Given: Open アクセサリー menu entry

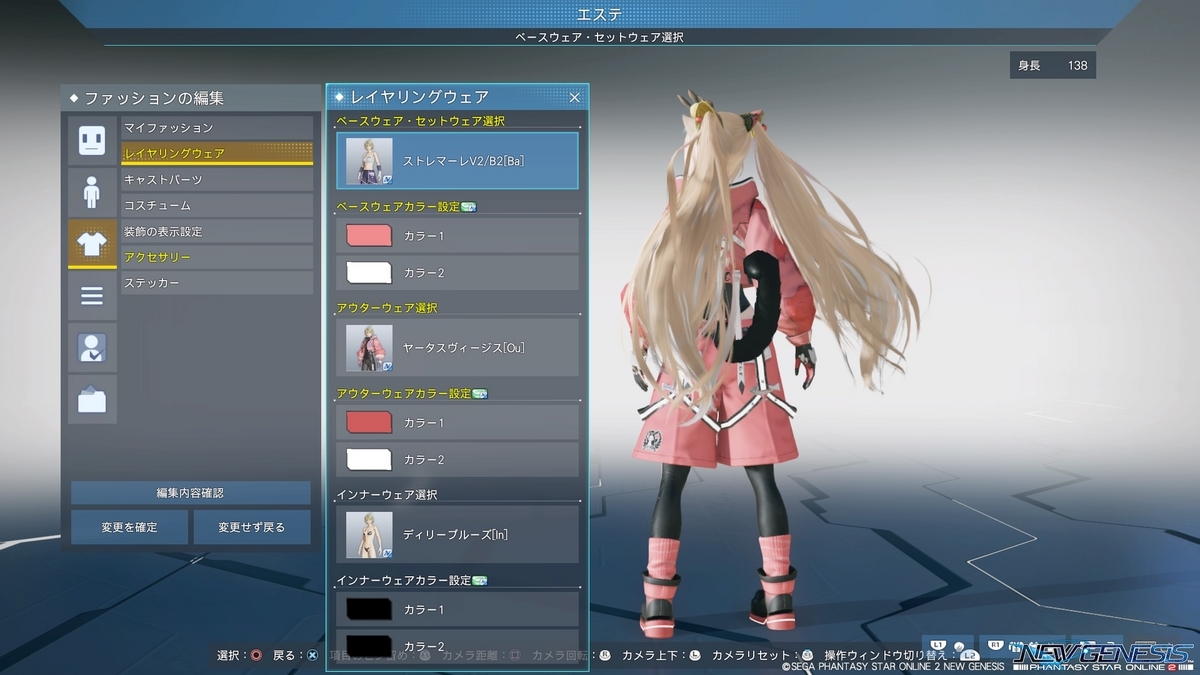Looking at the screenshot, I should click(217, 258).
